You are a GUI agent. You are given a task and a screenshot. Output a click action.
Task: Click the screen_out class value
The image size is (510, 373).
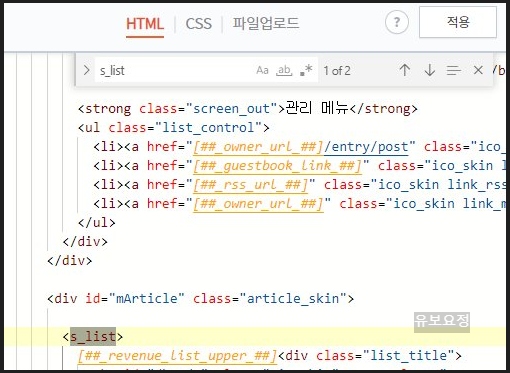pyautogui.click(x=232, y=109)
